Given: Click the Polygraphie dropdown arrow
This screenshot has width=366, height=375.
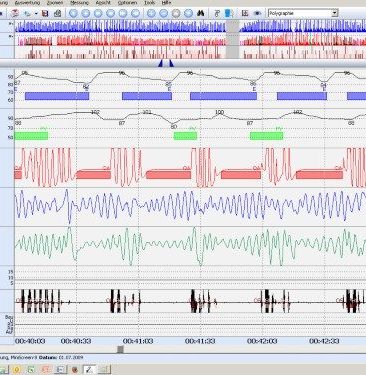Looking at the screenshot, I should pyautogui.click(x=335, y=13).
